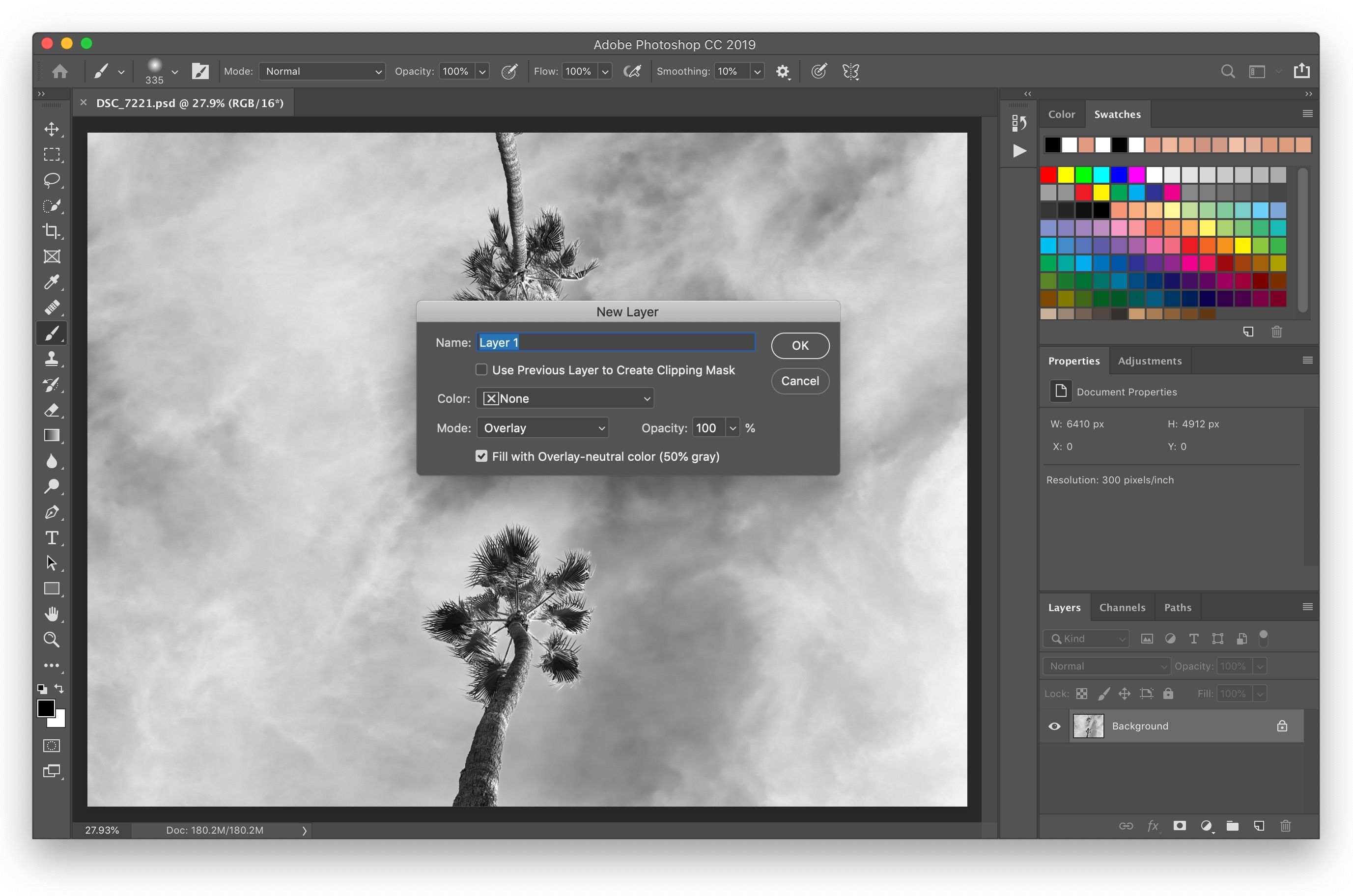Select the Eyedropper tool

[x=52, y=281]
